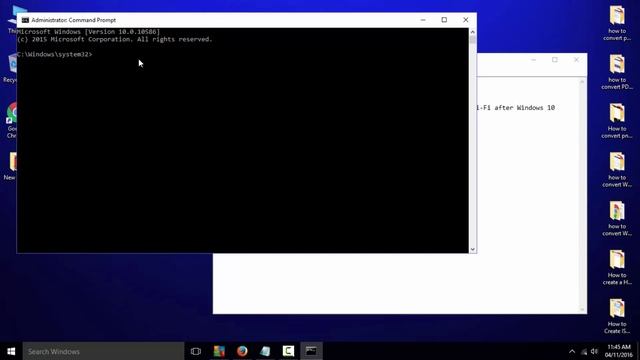Click the C:\Windows\system32> prompt line
Image resolution: width=640 pixels, height=360 pixels.
point(55,54)
